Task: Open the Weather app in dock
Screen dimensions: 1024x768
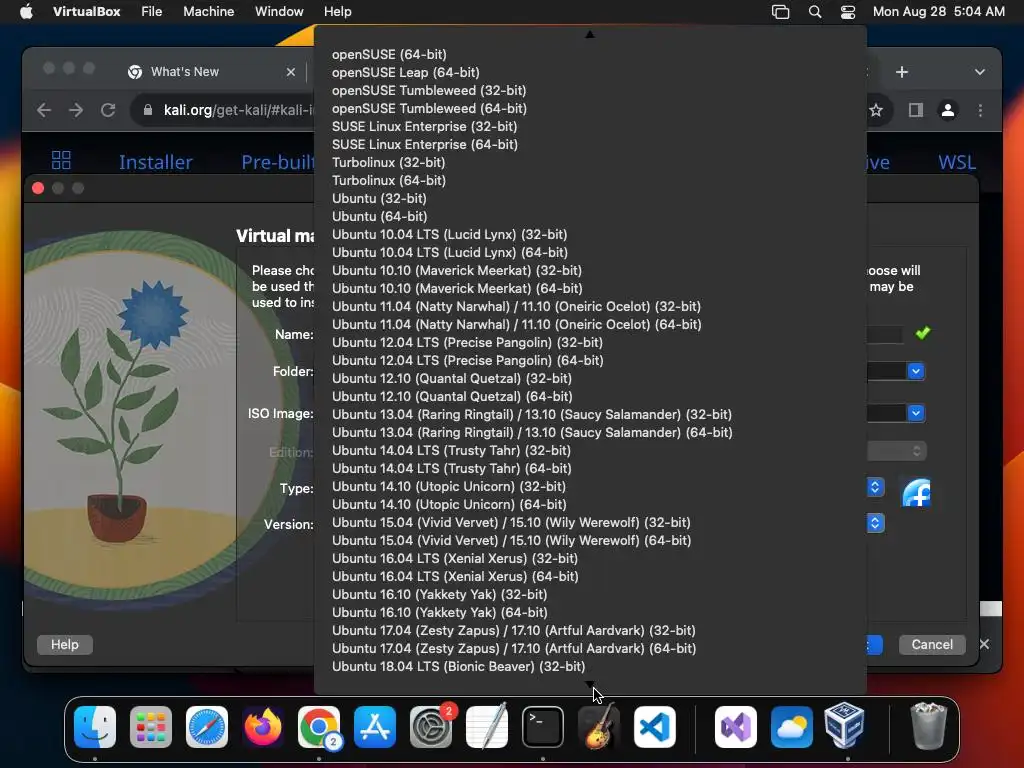Action: 792,727
